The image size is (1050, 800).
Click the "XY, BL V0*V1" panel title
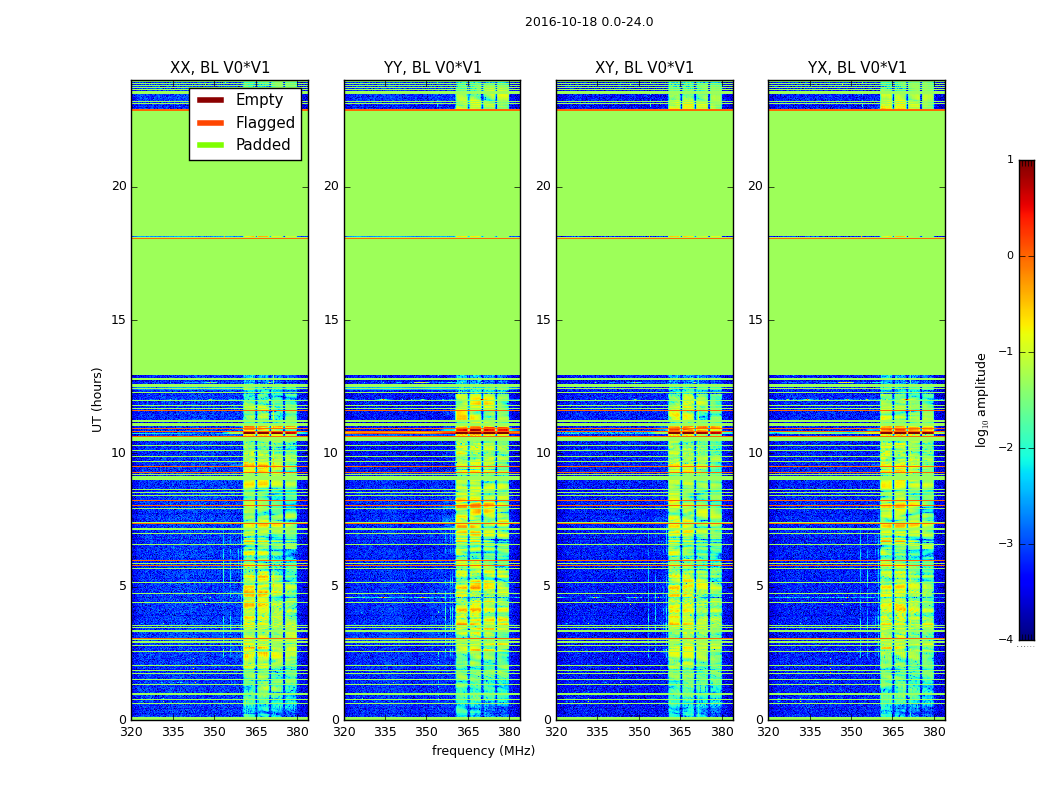[644, 68]
